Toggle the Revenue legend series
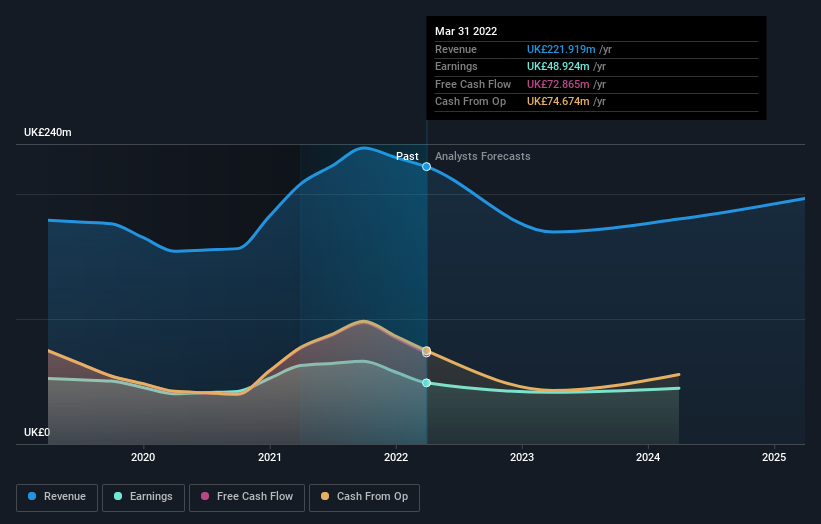 tap(57, 497)
